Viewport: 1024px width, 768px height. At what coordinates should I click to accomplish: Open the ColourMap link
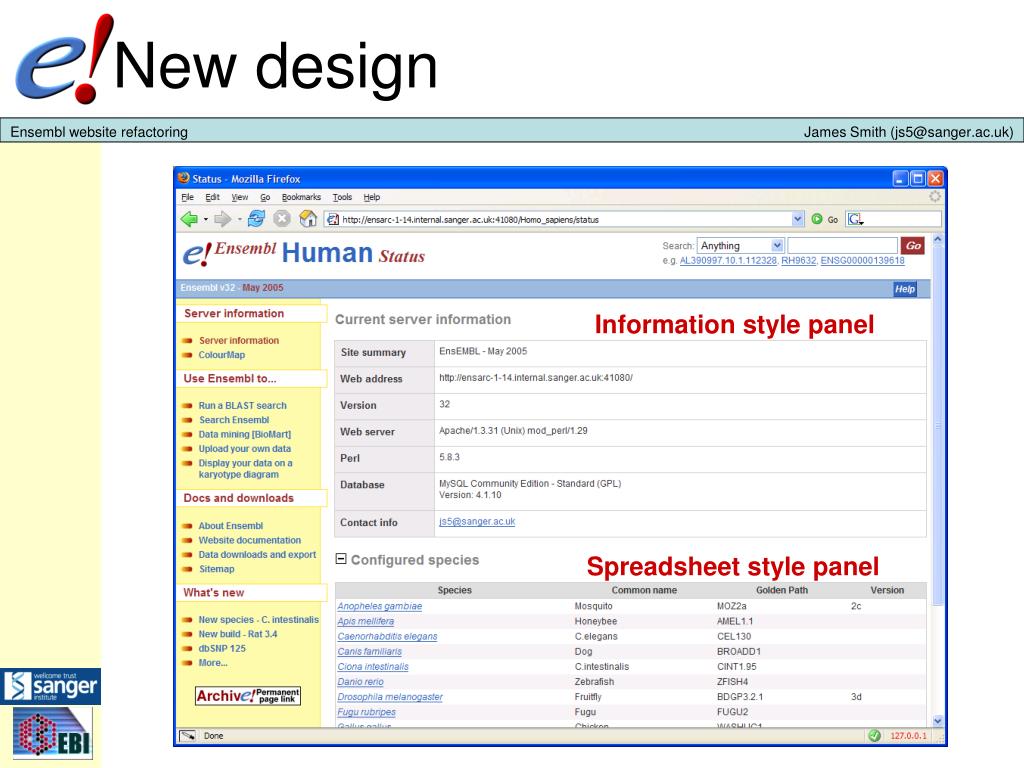[x=222, y=355]
